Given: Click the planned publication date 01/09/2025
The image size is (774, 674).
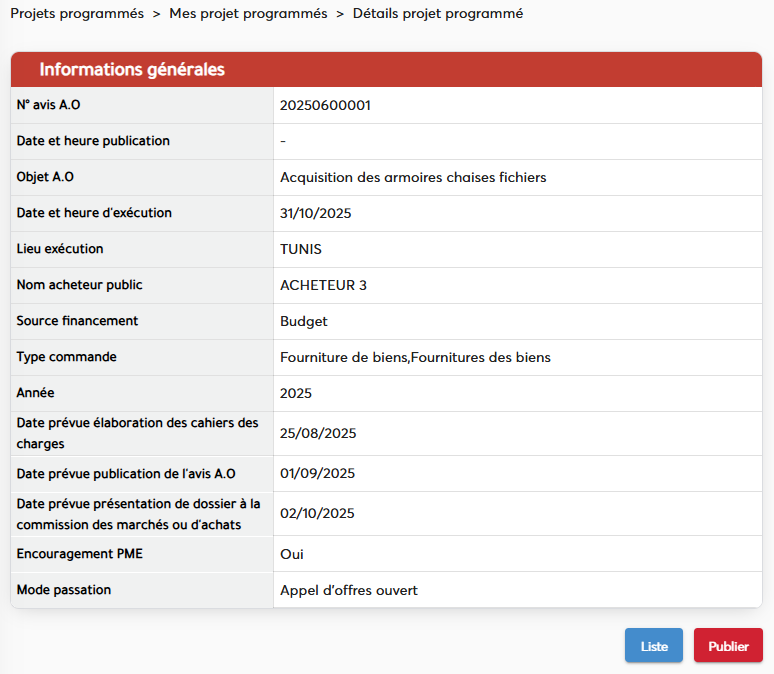Looking at the screenshot, I should click(317, 473).
